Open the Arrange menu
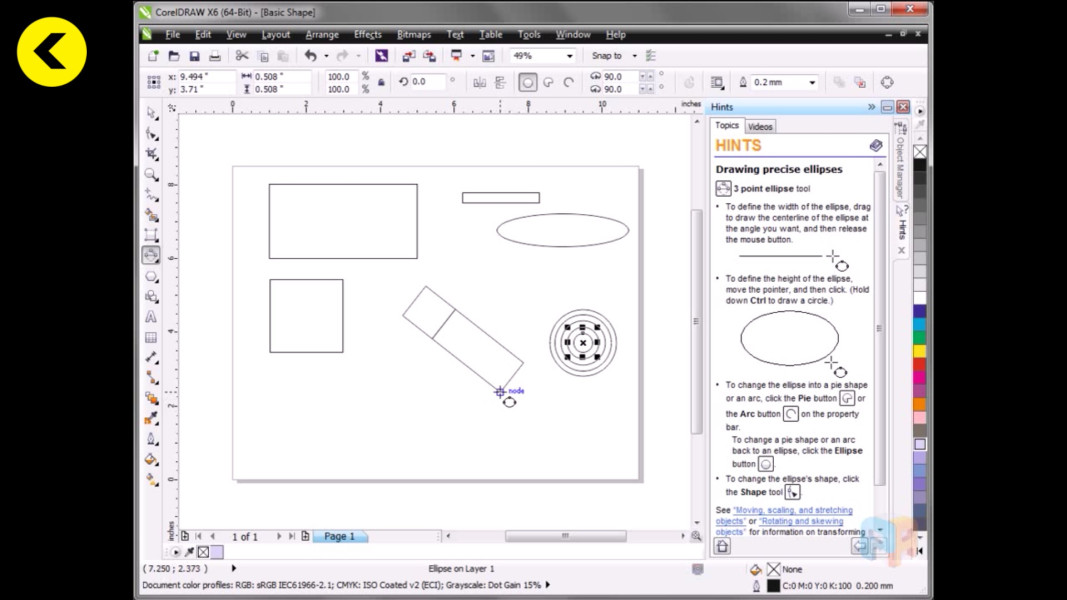1067x600 pixels. click(x=322, y=34)
